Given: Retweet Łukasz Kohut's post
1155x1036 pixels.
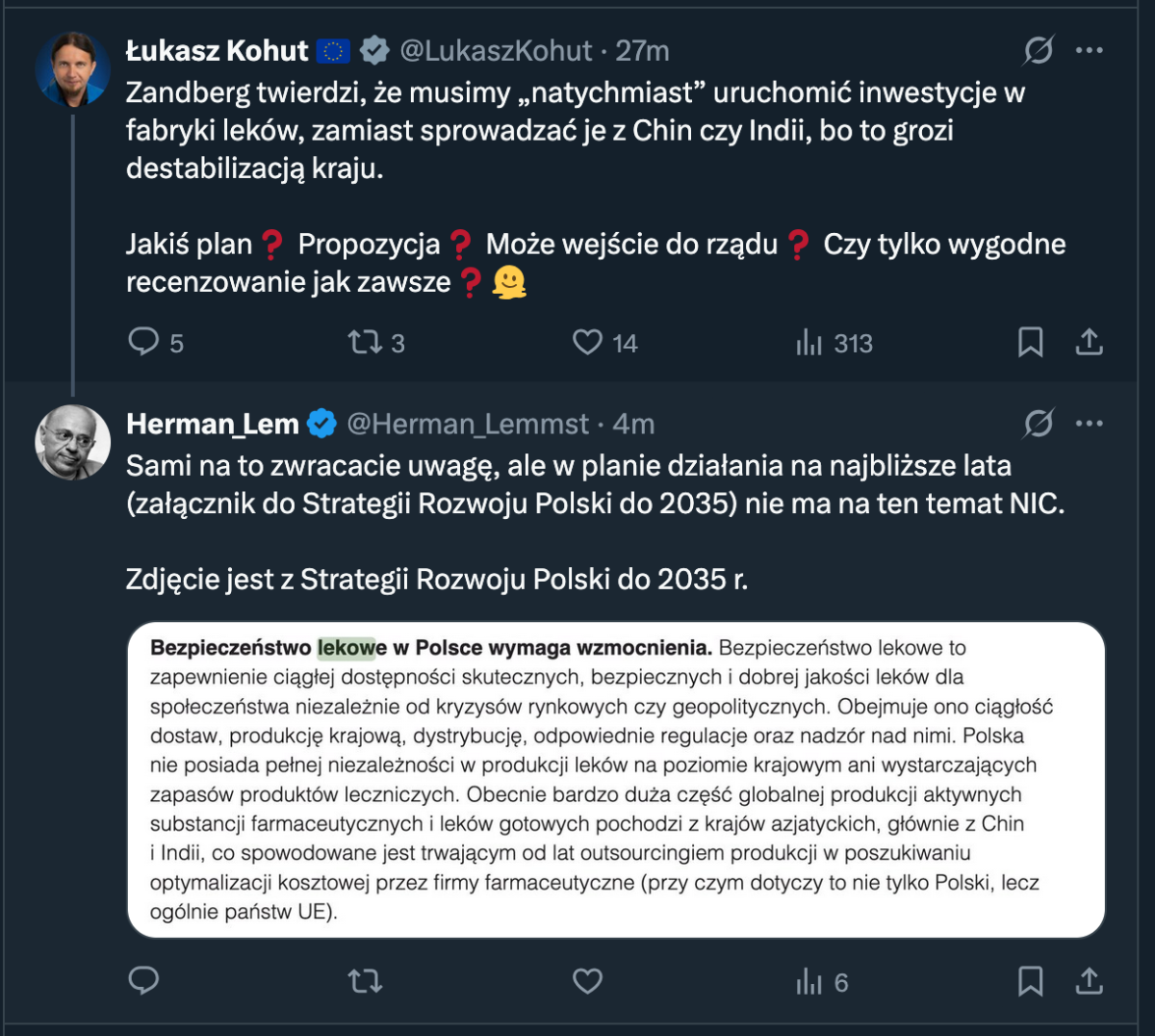Looking at the screenshot, I should (365, 342).
